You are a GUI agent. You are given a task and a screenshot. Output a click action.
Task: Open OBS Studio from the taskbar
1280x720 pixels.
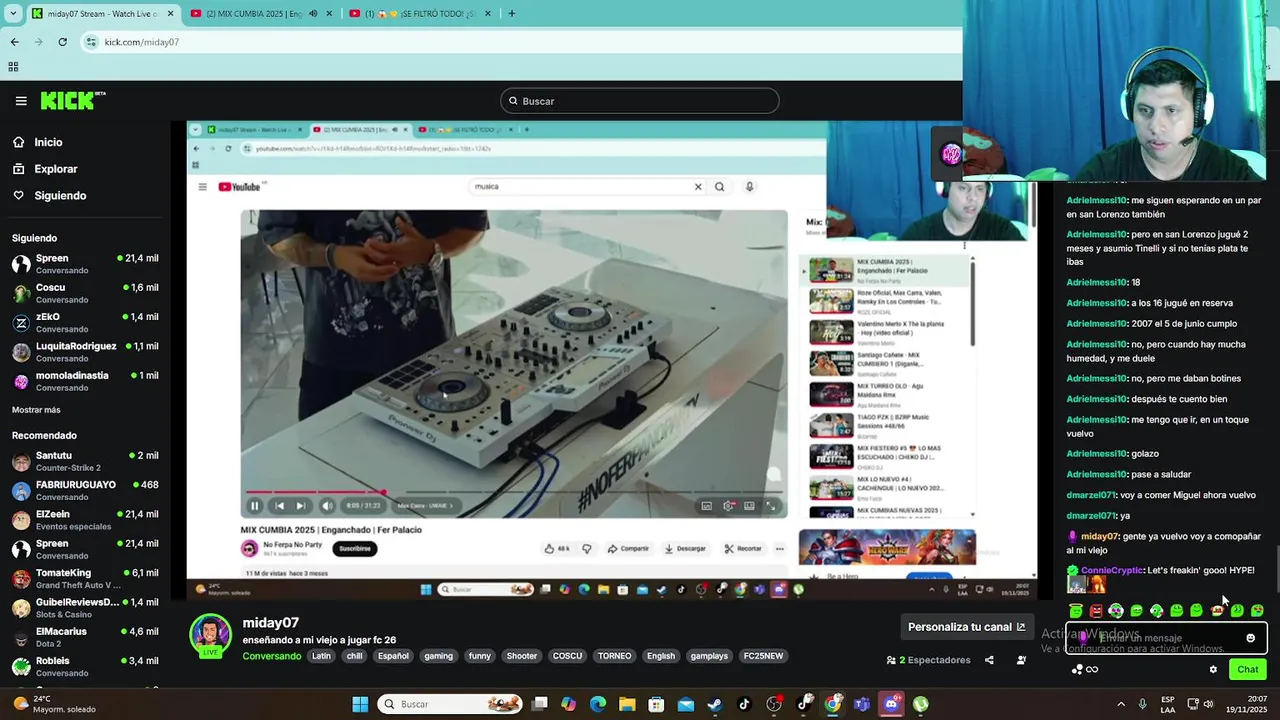tap(773, 704)
